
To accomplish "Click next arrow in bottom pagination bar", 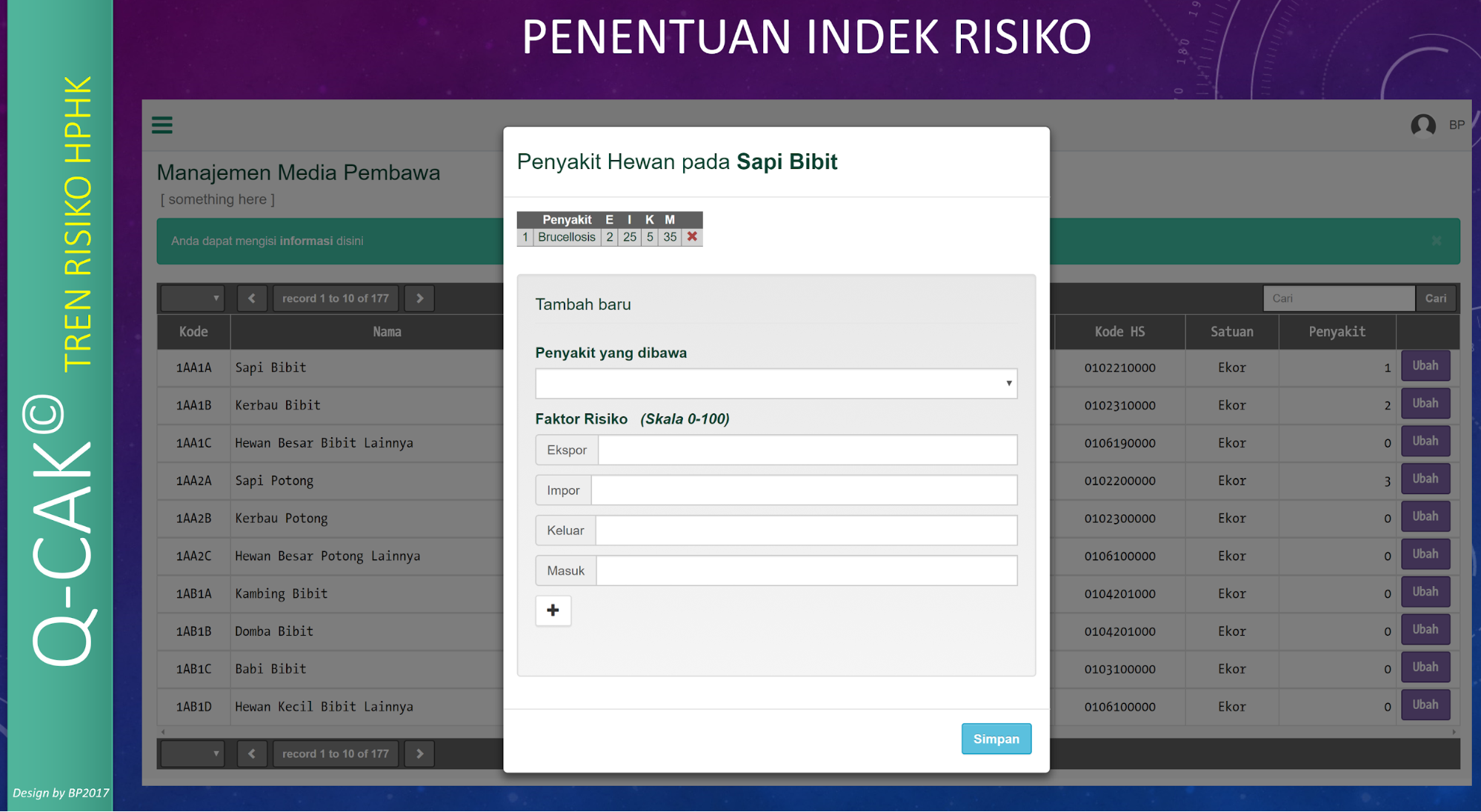I will tap(419, 753).
